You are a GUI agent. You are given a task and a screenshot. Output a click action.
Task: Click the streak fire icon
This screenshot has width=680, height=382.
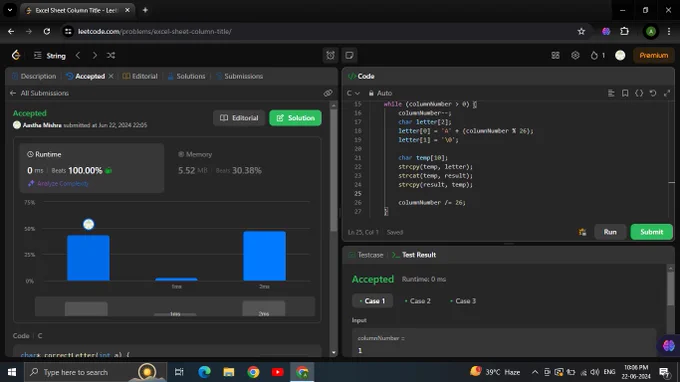(x=594, y=56)
